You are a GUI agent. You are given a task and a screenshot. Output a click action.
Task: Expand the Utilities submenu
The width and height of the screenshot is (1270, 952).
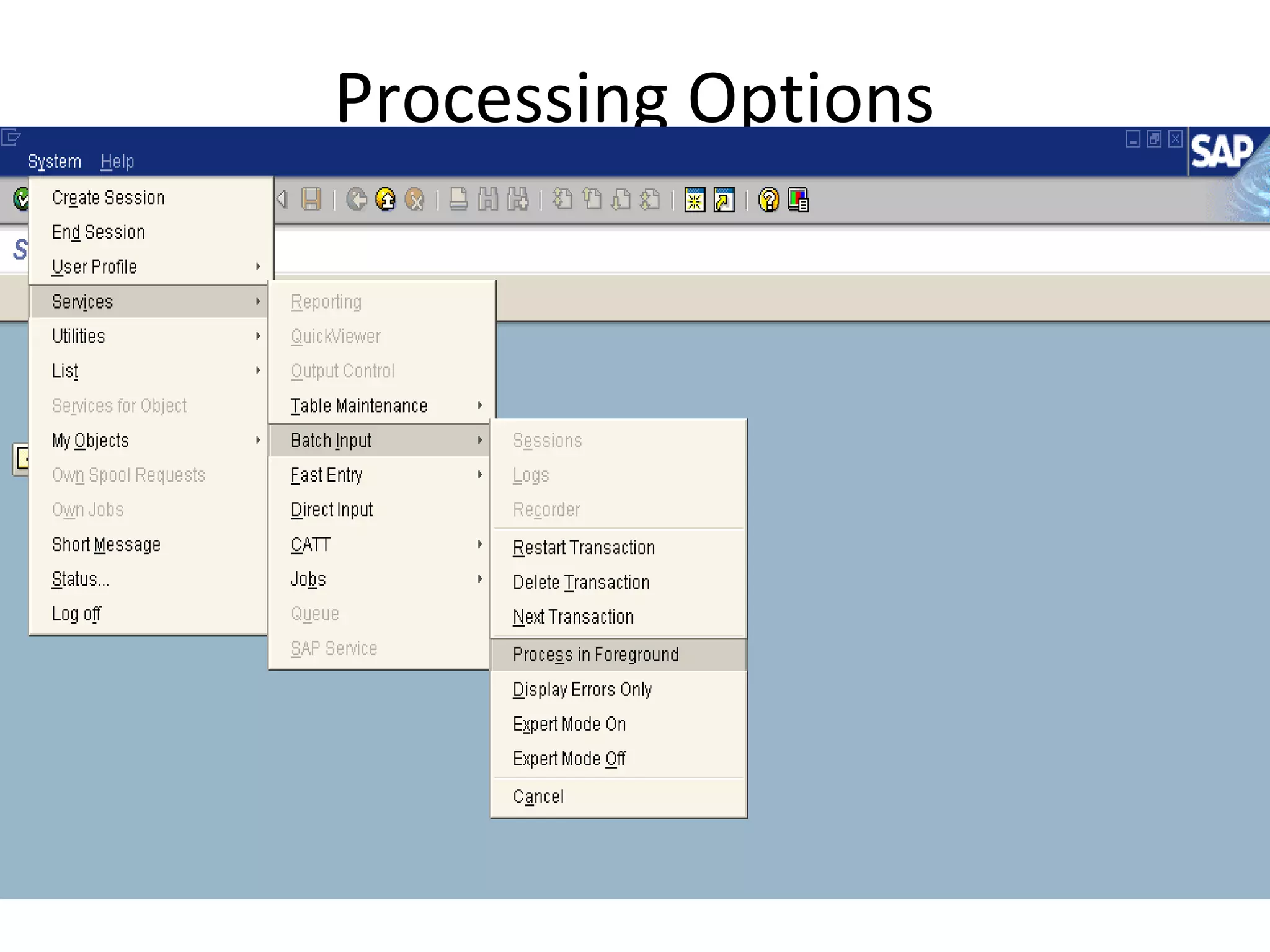(149, 337)
